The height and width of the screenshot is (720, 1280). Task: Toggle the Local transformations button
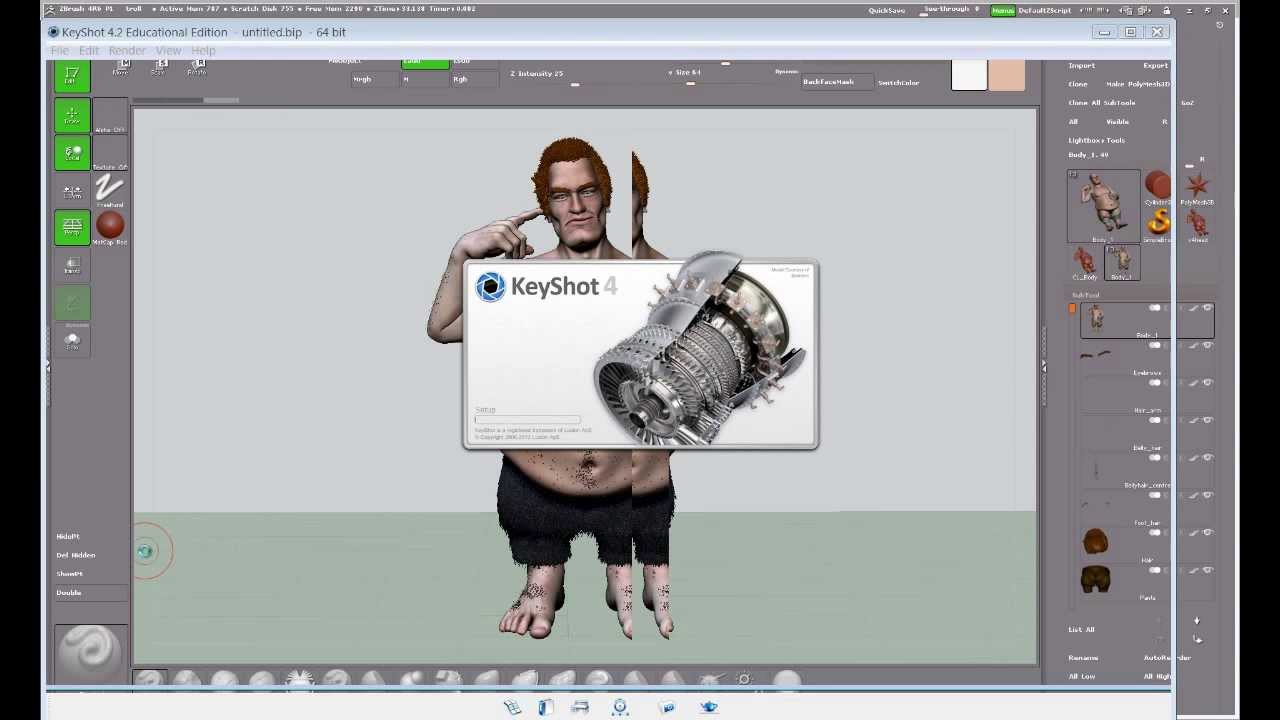point(72,153)
